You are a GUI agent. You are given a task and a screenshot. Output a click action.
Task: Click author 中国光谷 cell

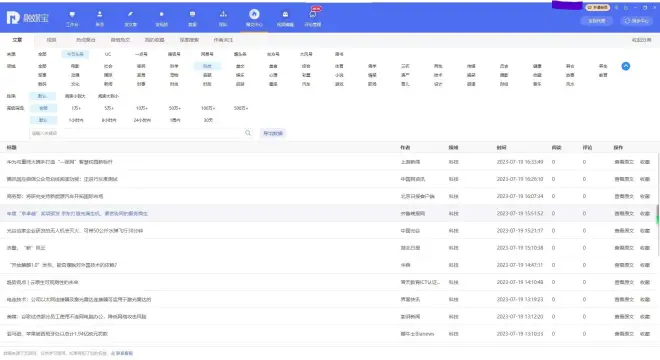(410, 231)
